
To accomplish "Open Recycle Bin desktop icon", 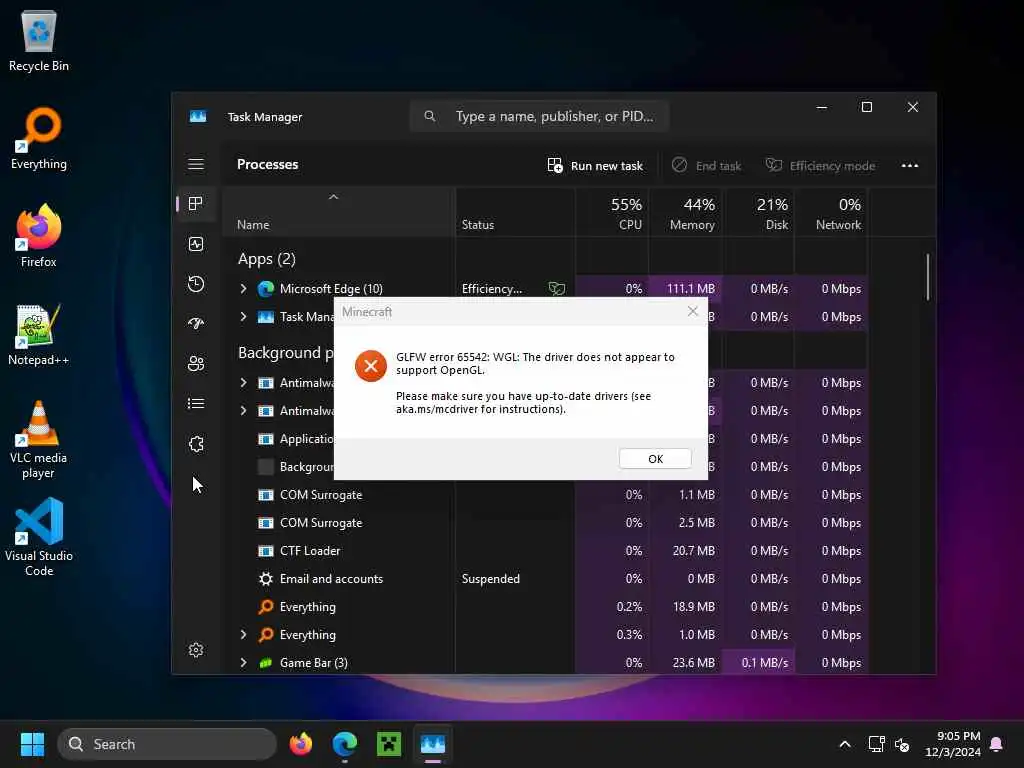I will [x=39, y=40].
